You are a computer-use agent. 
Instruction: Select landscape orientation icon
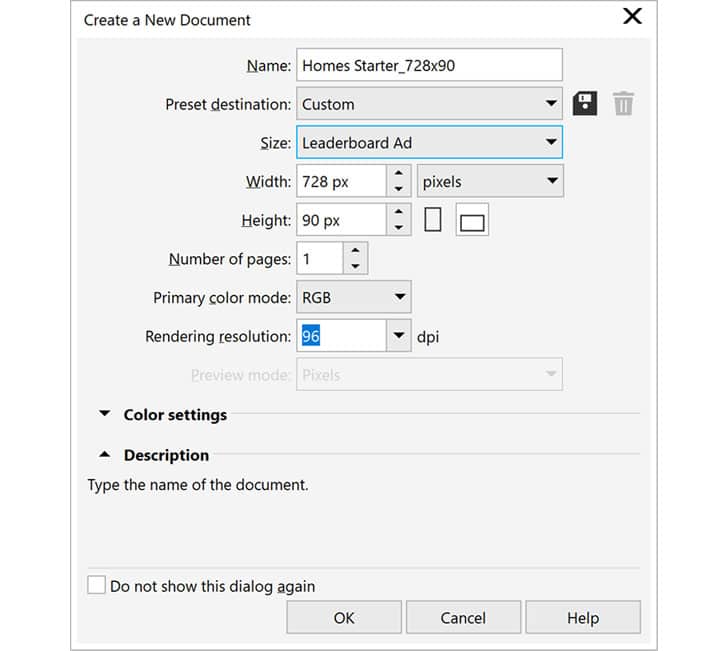tap(472, 221)
